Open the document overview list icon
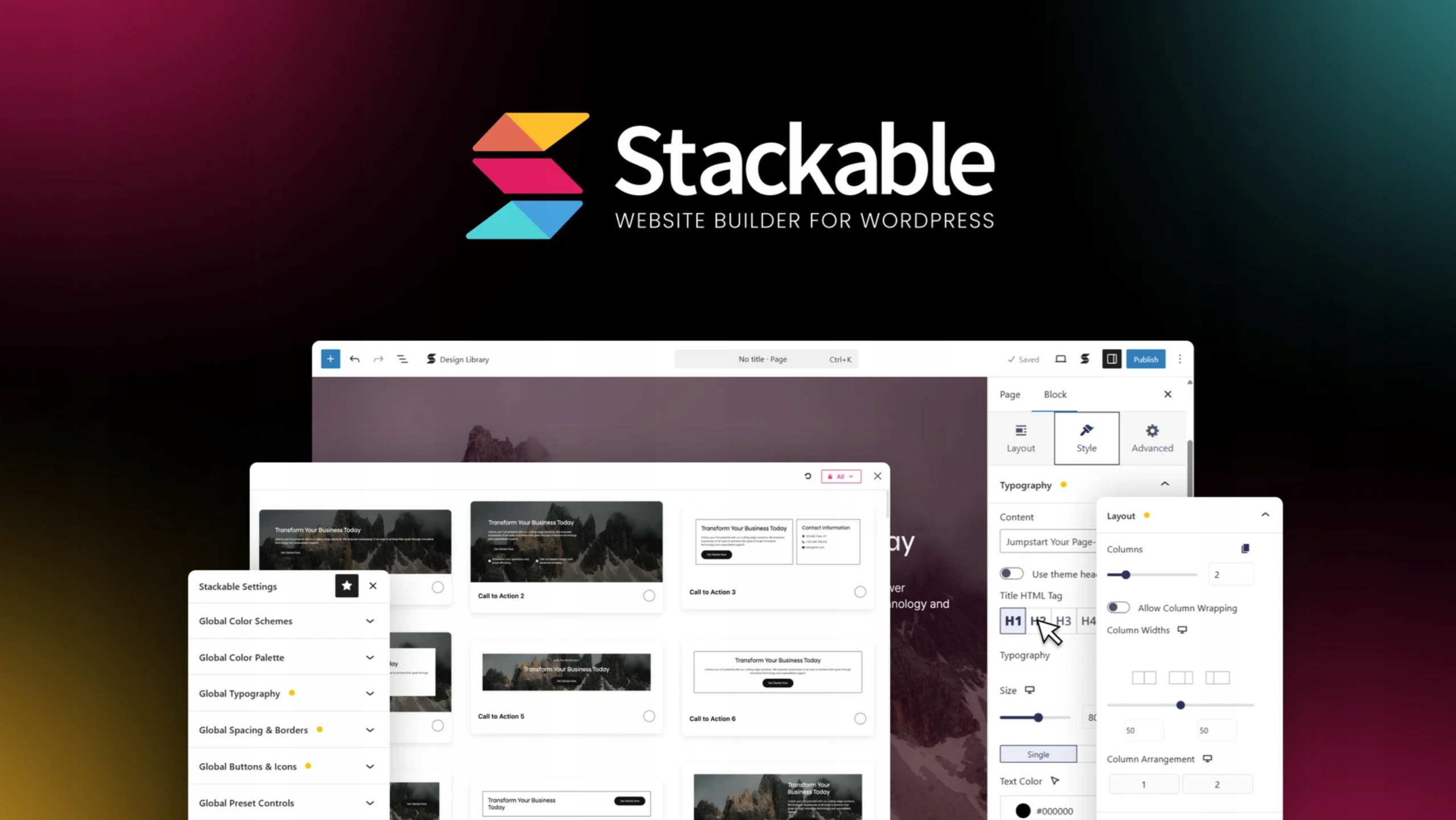This screenshot has height=820, width=1456. click(x=402, y=359)
